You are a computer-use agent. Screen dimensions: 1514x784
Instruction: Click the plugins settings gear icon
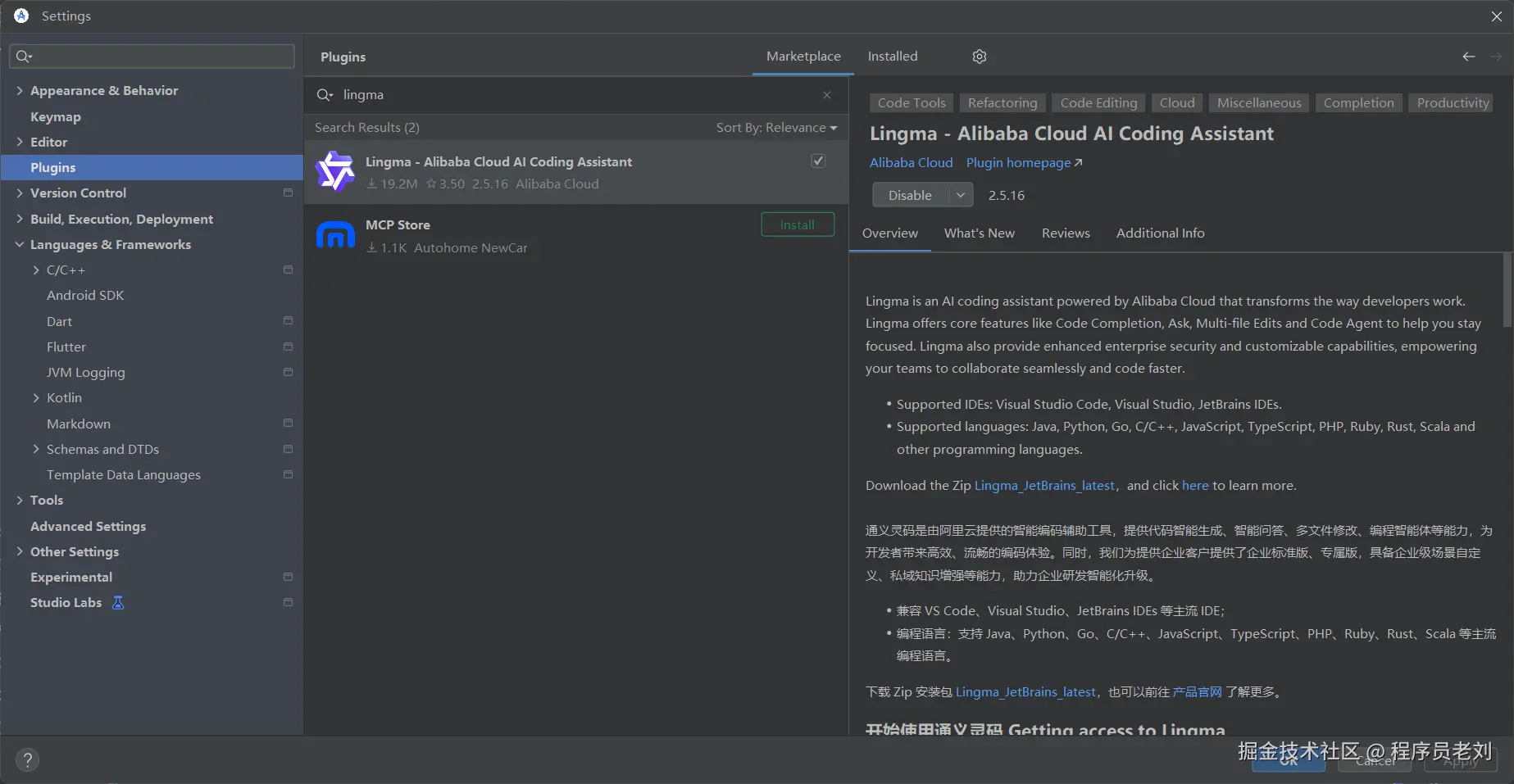click(980, 57)
